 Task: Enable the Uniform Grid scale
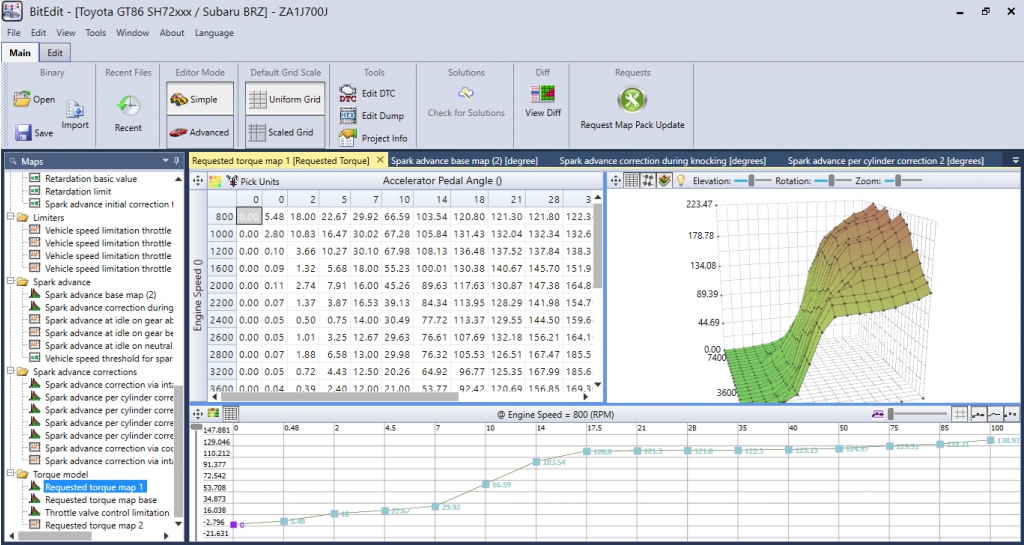click(x=285, y=100)
